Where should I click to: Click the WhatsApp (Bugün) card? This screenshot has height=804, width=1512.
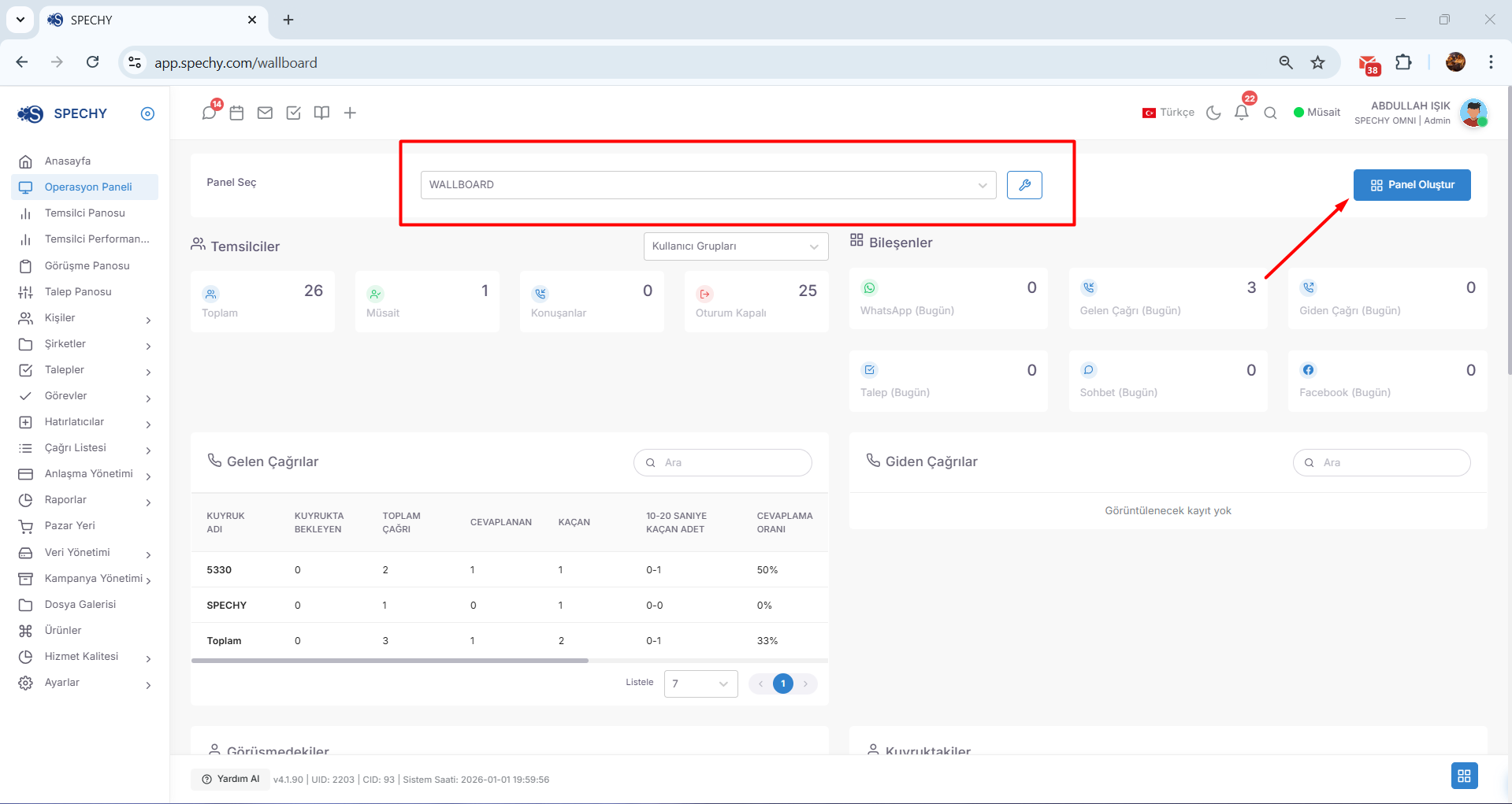pyautogui.click(x=948, y=298)
